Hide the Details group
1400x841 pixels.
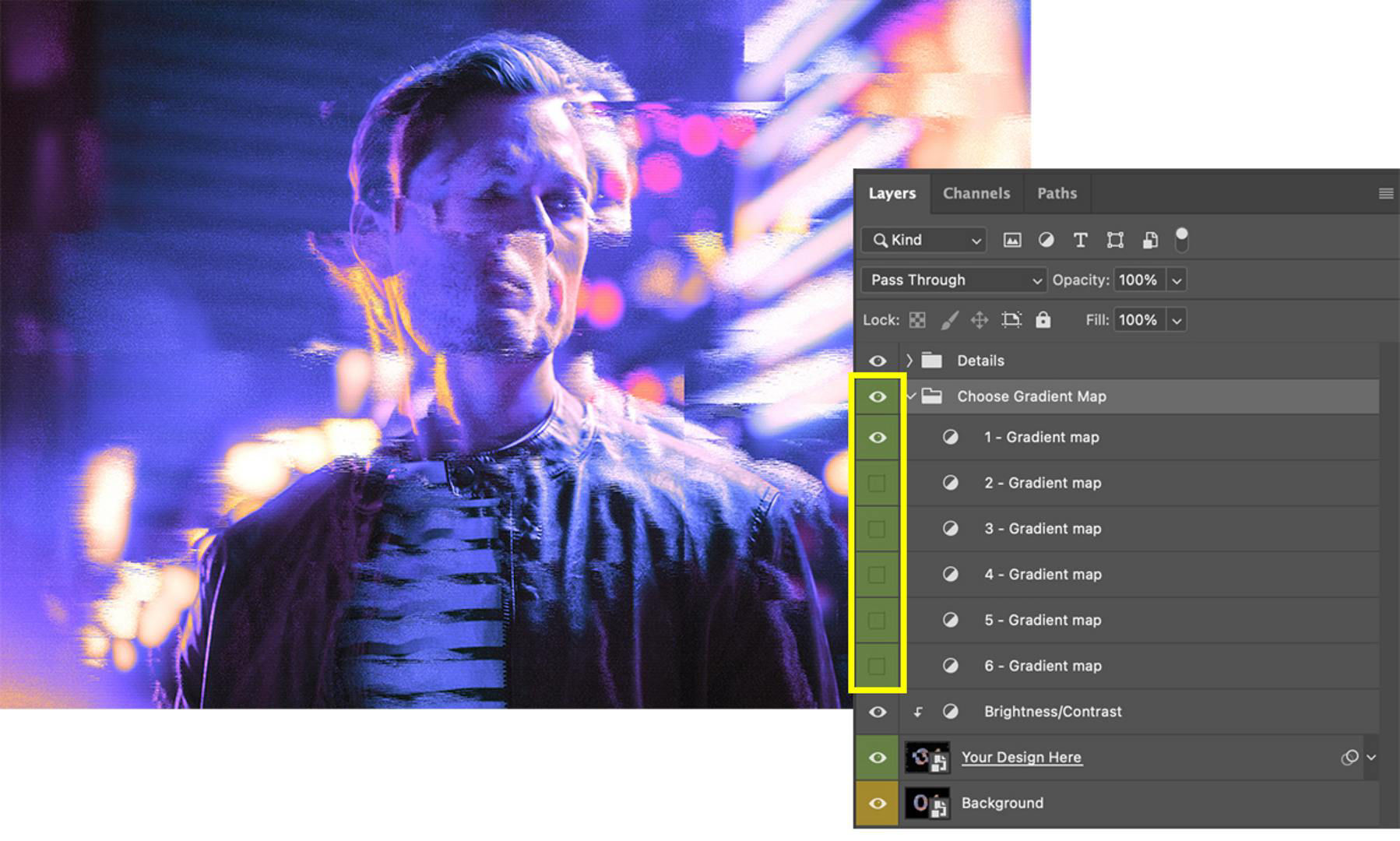(x=878, y=361)
